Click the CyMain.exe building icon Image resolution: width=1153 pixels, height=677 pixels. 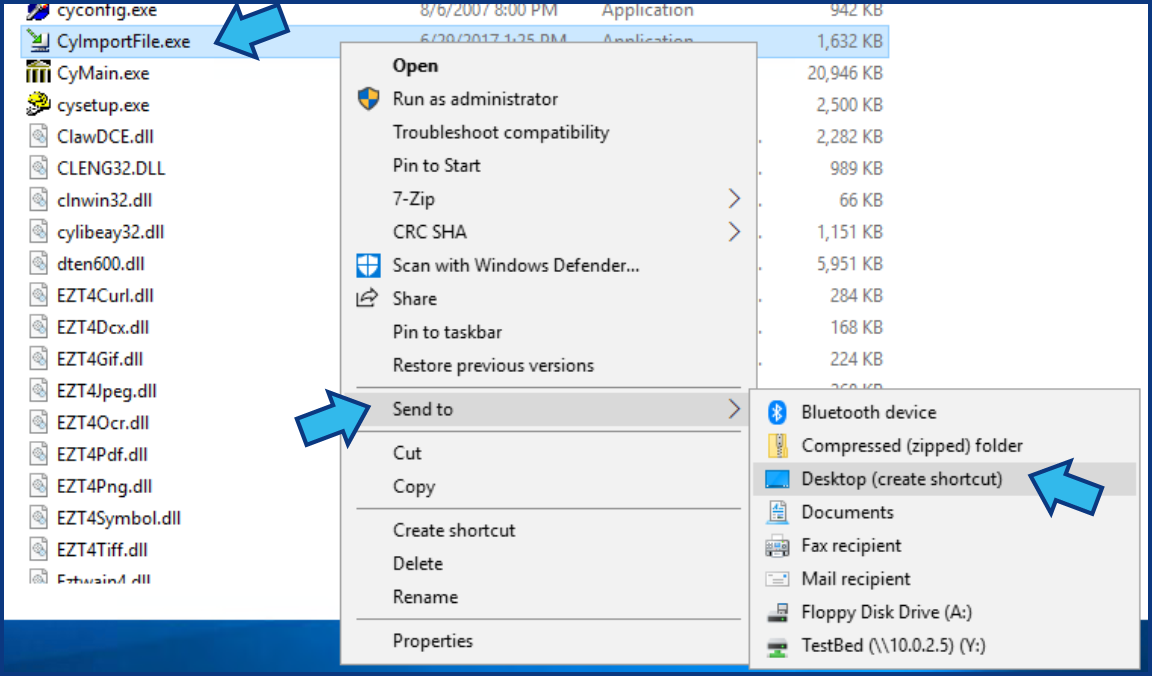[38, 73]
